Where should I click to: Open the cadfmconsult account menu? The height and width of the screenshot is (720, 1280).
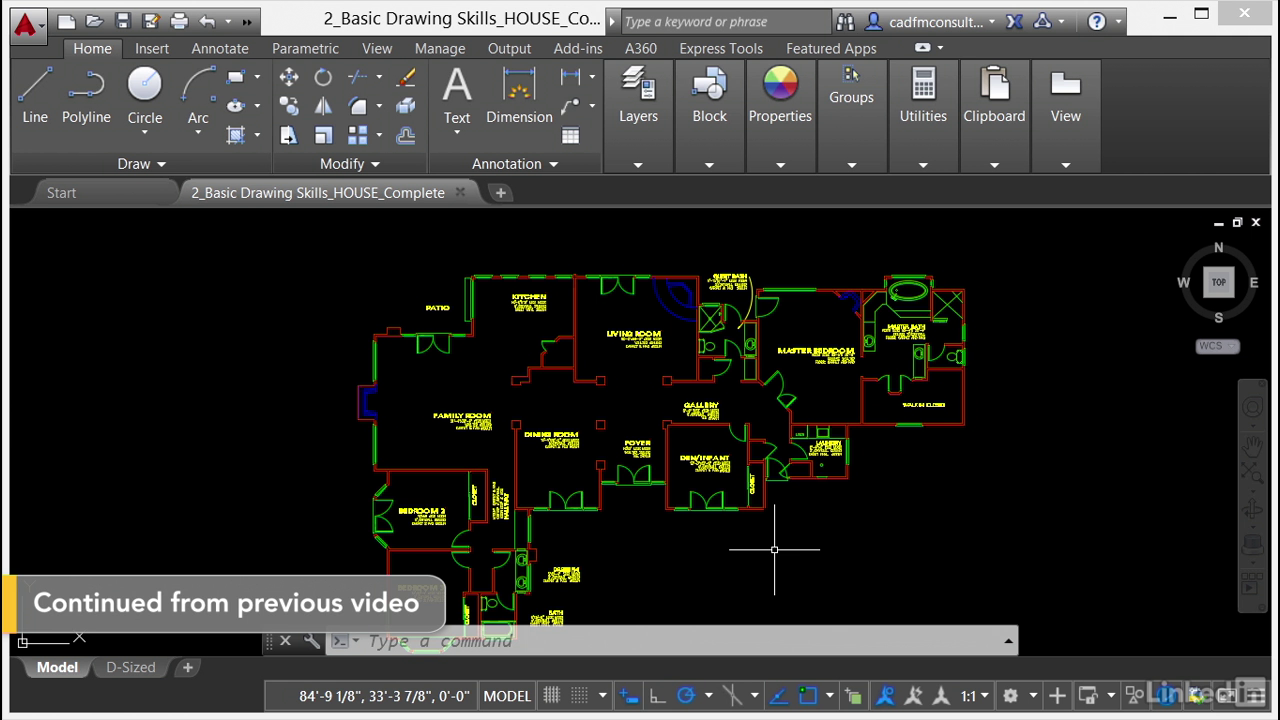[929, 21]
